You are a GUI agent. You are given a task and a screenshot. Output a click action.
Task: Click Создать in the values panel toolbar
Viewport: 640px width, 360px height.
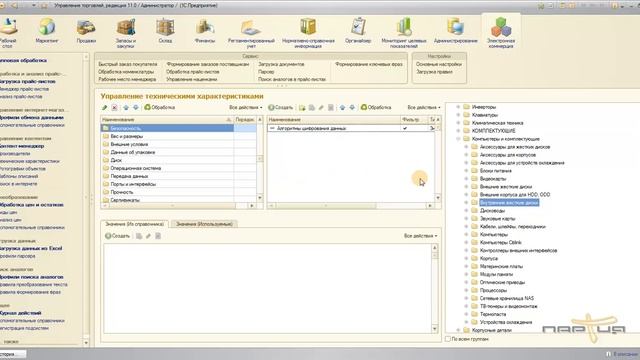[x=117, y=236]
